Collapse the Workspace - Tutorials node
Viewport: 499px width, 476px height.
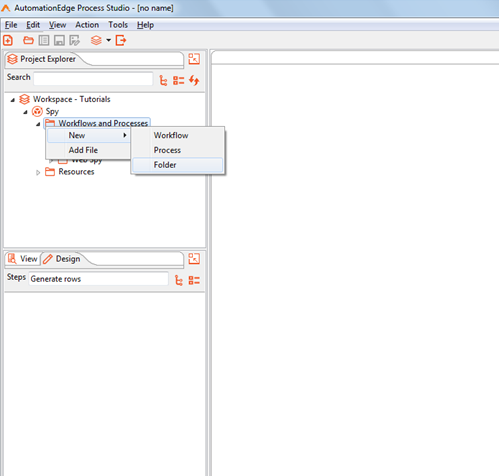(x=13, y=100)
